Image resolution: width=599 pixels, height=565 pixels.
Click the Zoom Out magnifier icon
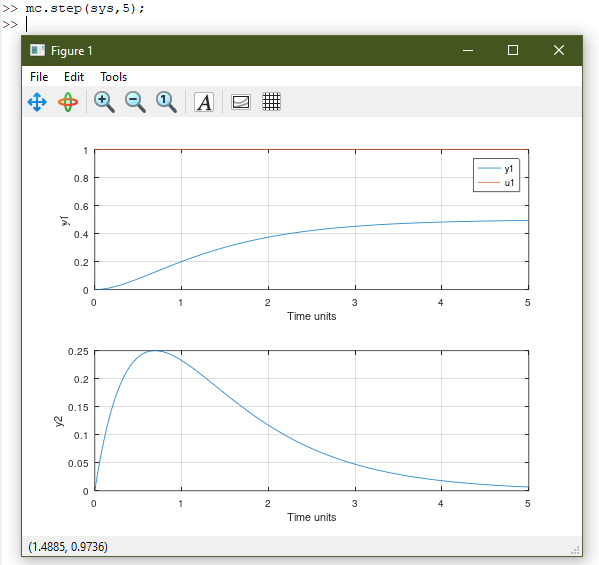coord(135,102)
